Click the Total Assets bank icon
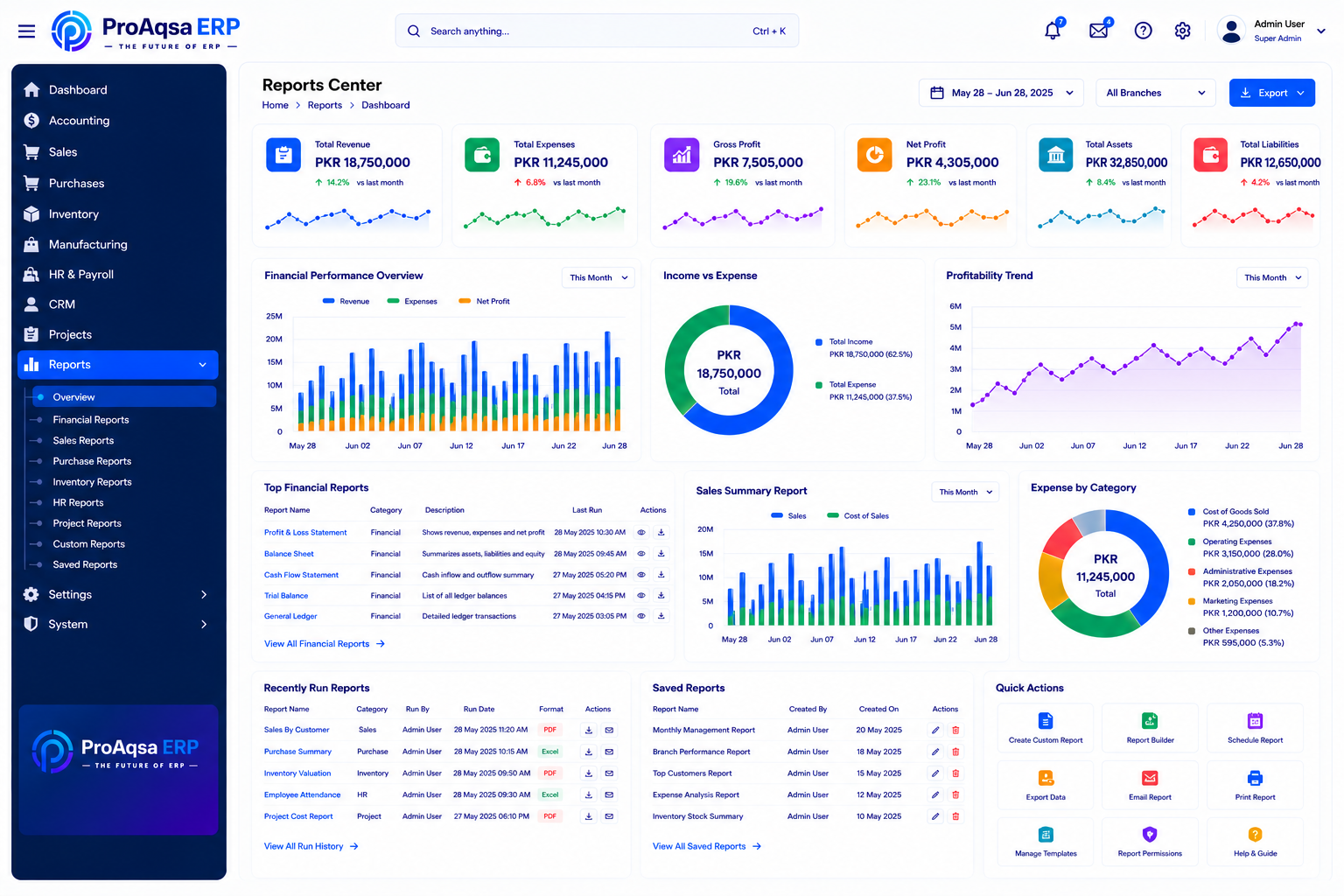1344x896 pixels. point(1056,155)
